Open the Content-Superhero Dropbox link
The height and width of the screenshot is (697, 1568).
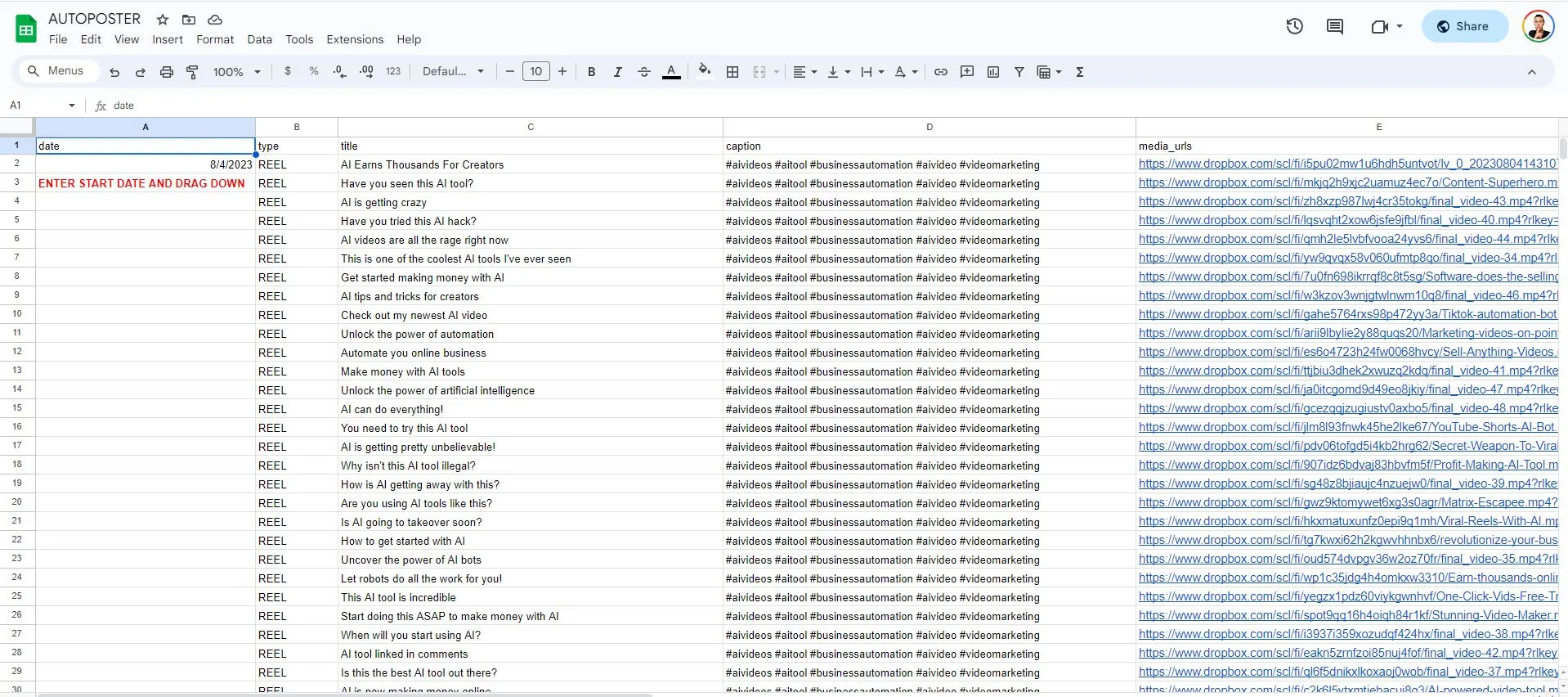click(1347, 182)
